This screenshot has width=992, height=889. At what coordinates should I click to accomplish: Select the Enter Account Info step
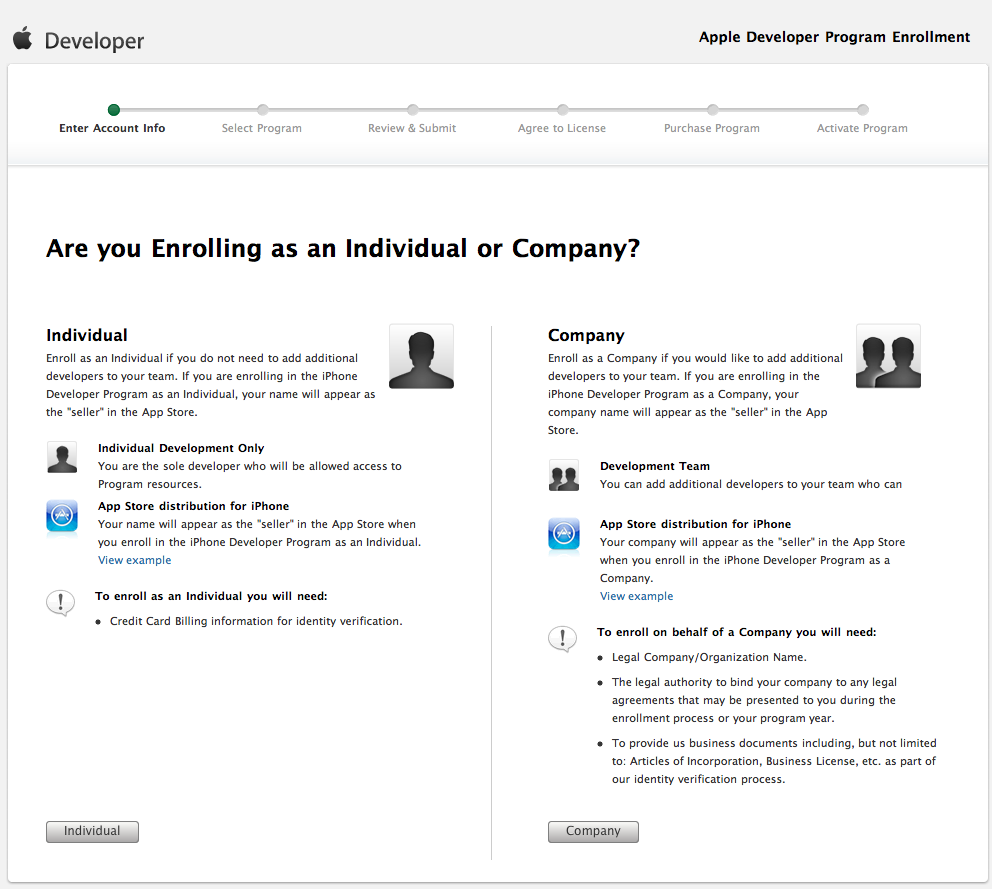112,128
